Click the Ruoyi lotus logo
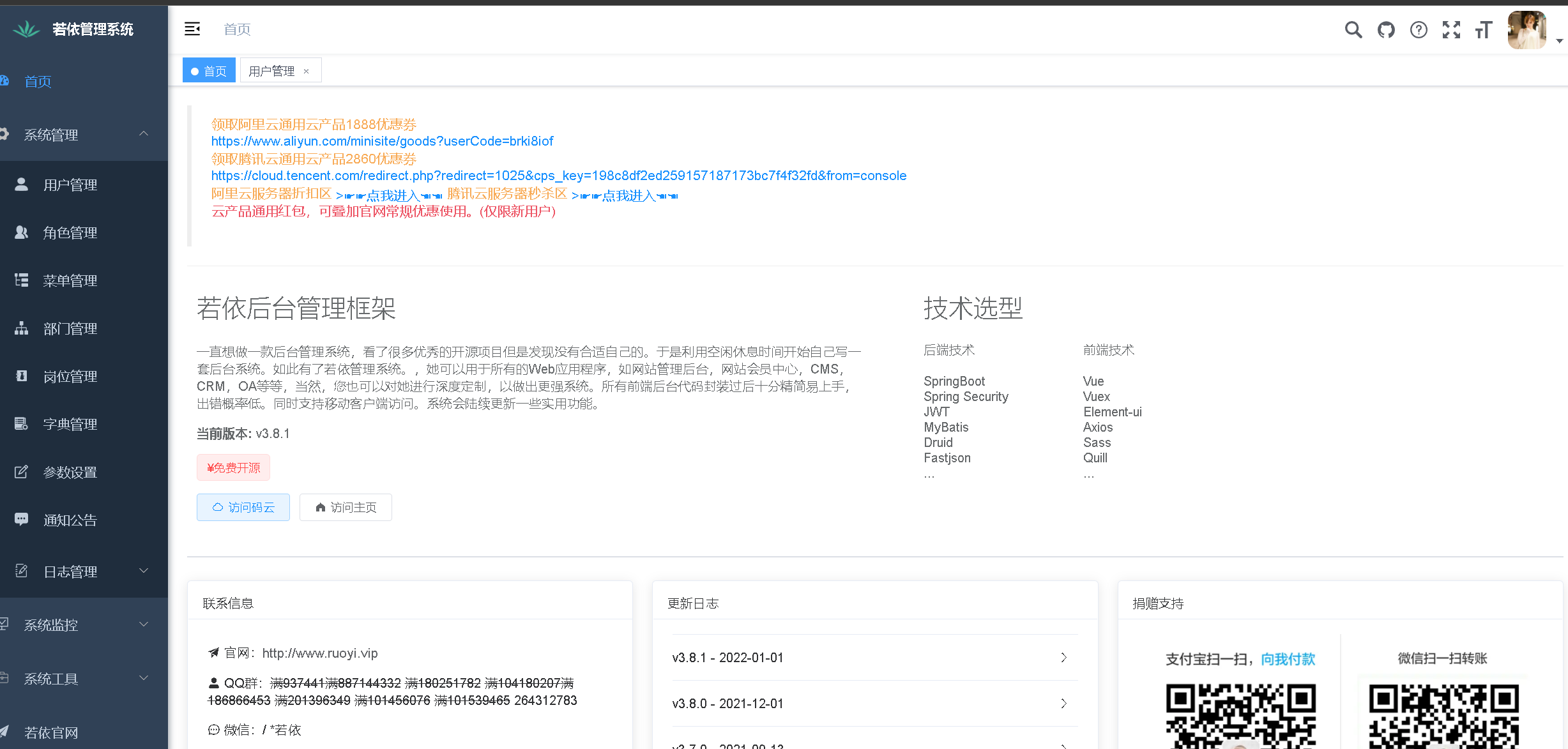Screen dimensions: 1568x749 click(26, 29)
